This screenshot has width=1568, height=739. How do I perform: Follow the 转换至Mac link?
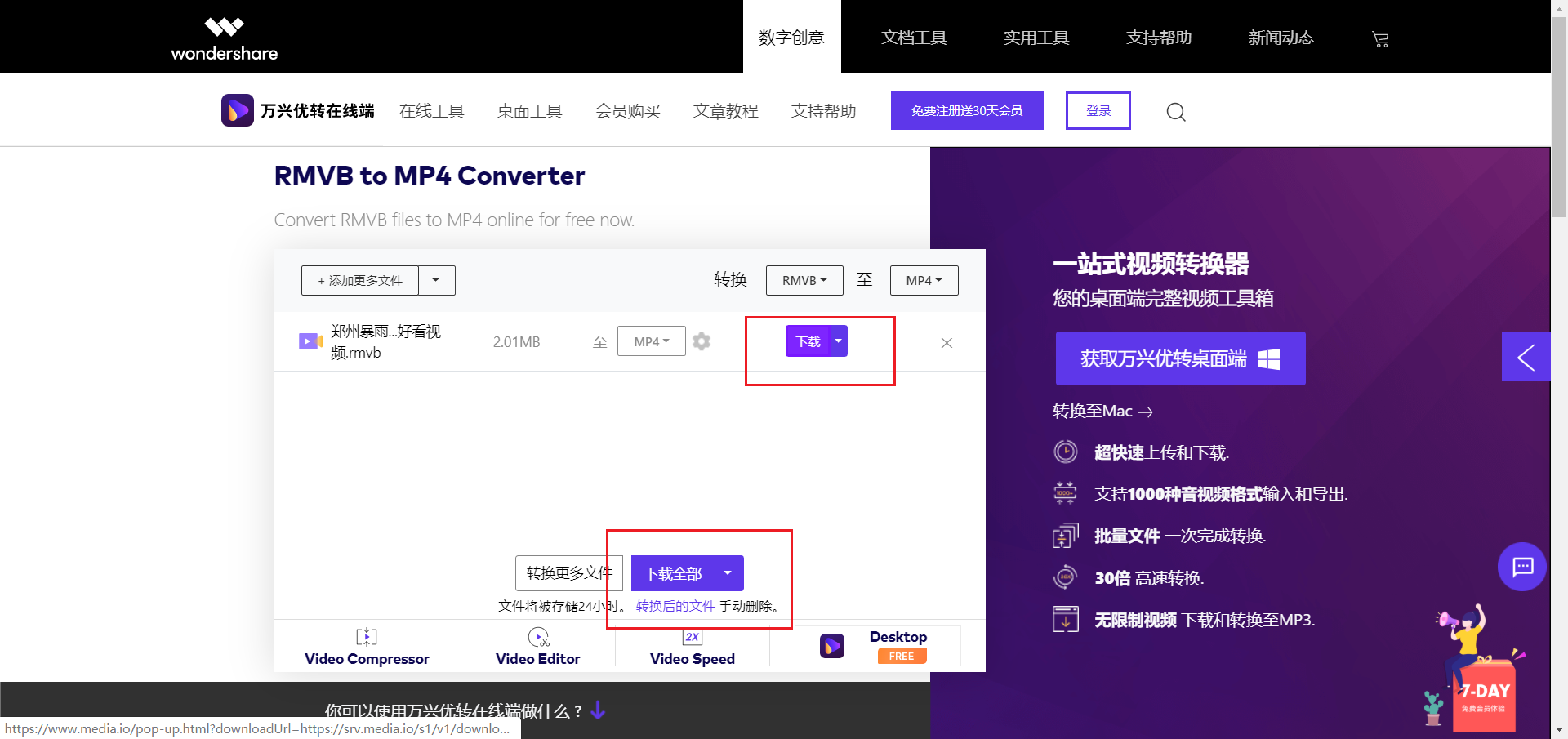[1102, 412]
